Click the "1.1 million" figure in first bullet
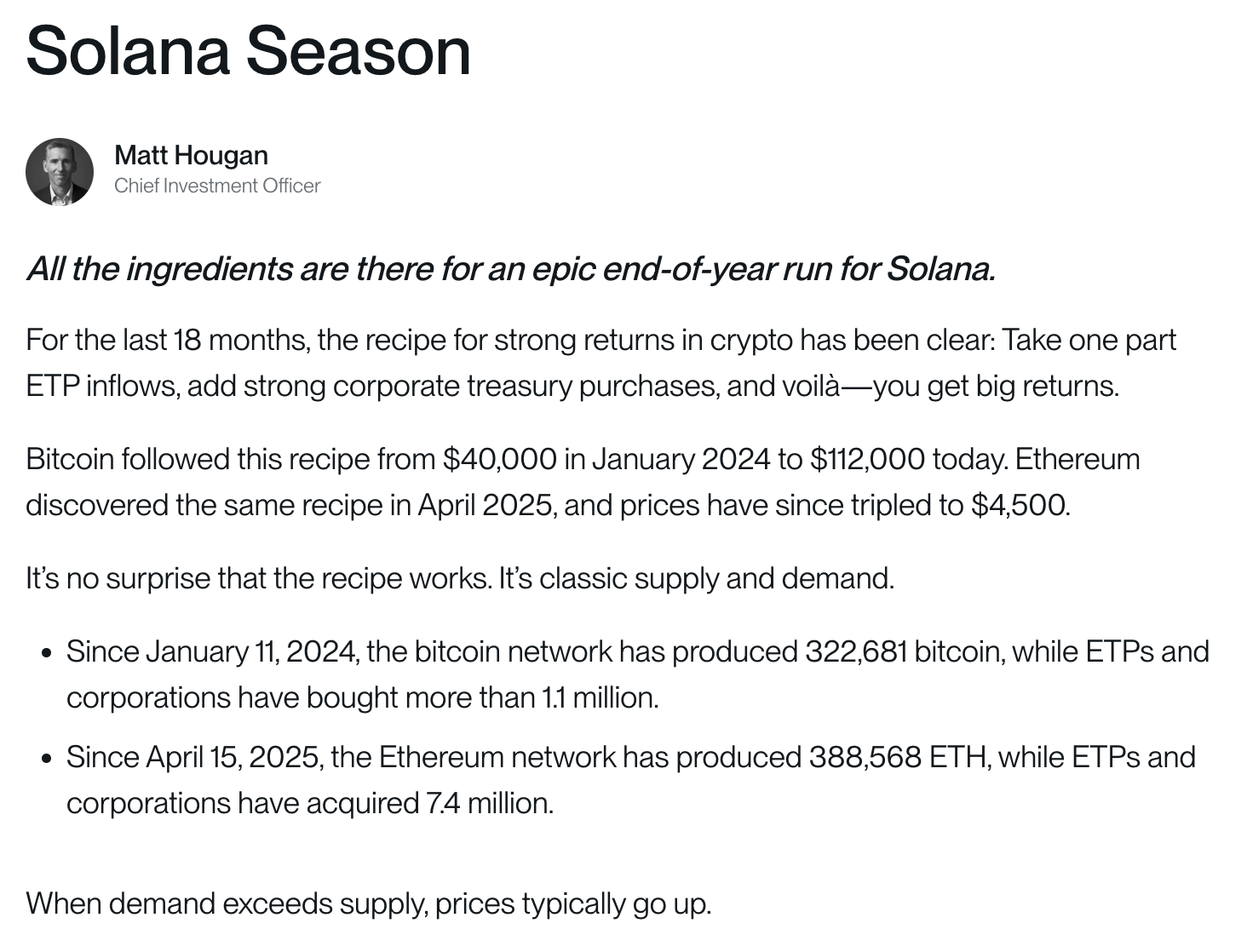Image resolution: width=1247 pixels, height=952 pixels. pyautogui.click(x=599, y=698)
